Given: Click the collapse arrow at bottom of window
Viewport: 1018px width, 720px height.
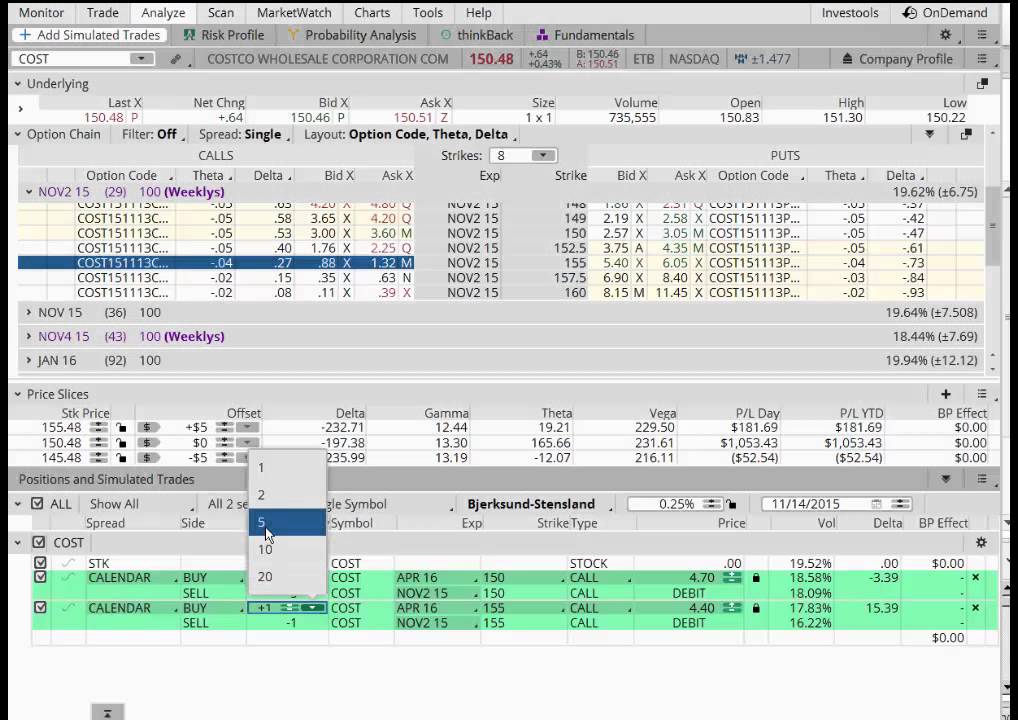Looking at the screenshot, I should [x=107, y=712].
